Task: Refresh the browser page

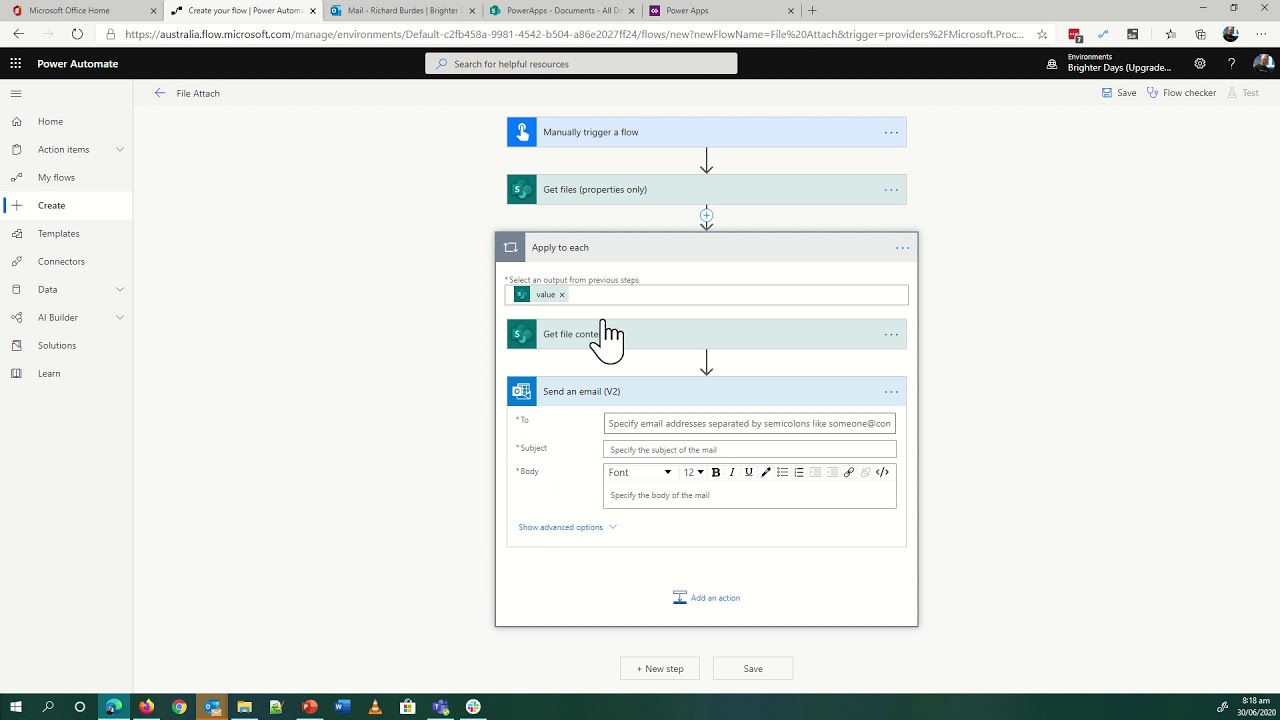Action: (x=77, y=34)
